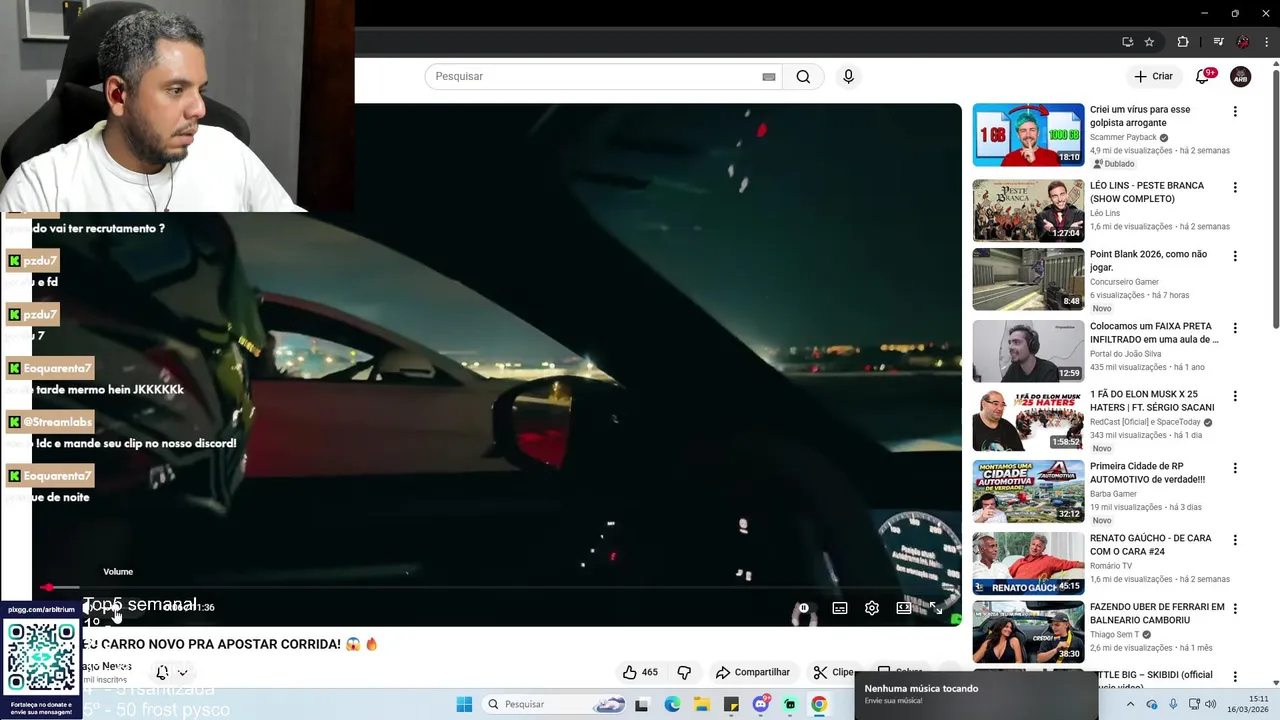The height and width of the screenshot is (720, 1280).
Task: Click the Windows taskbar Pesquisar search box
Action: pos(555,704)
